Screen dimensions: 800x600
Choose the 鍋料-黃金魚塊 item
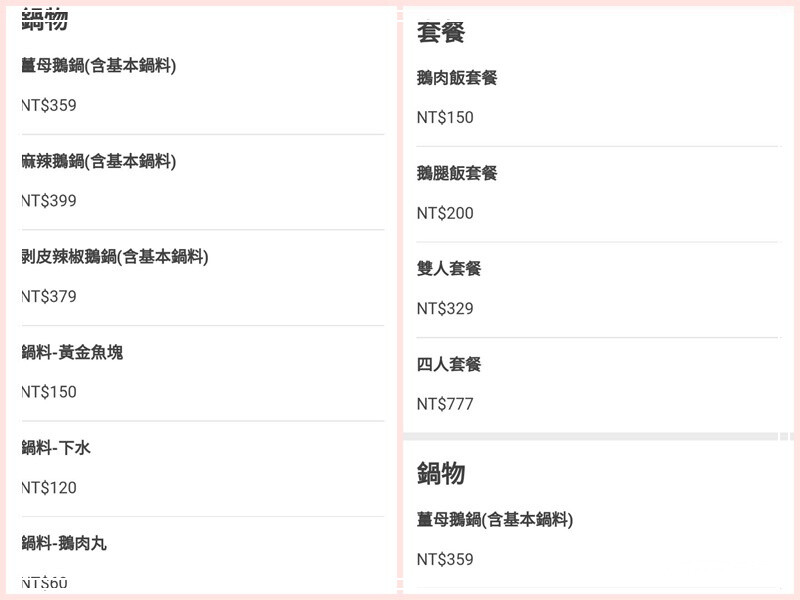coord(72,352)
